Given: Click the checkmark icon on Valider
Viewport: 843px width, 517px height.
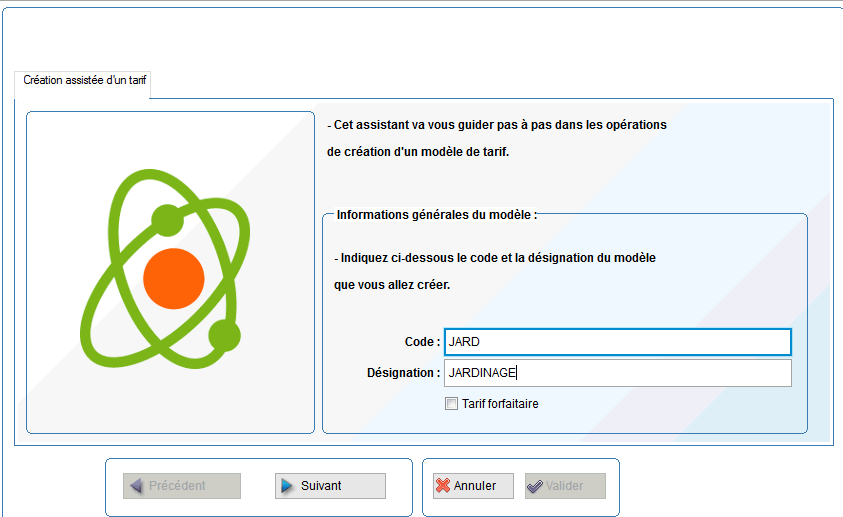Looking at the screenshot, I should [535, 486].
